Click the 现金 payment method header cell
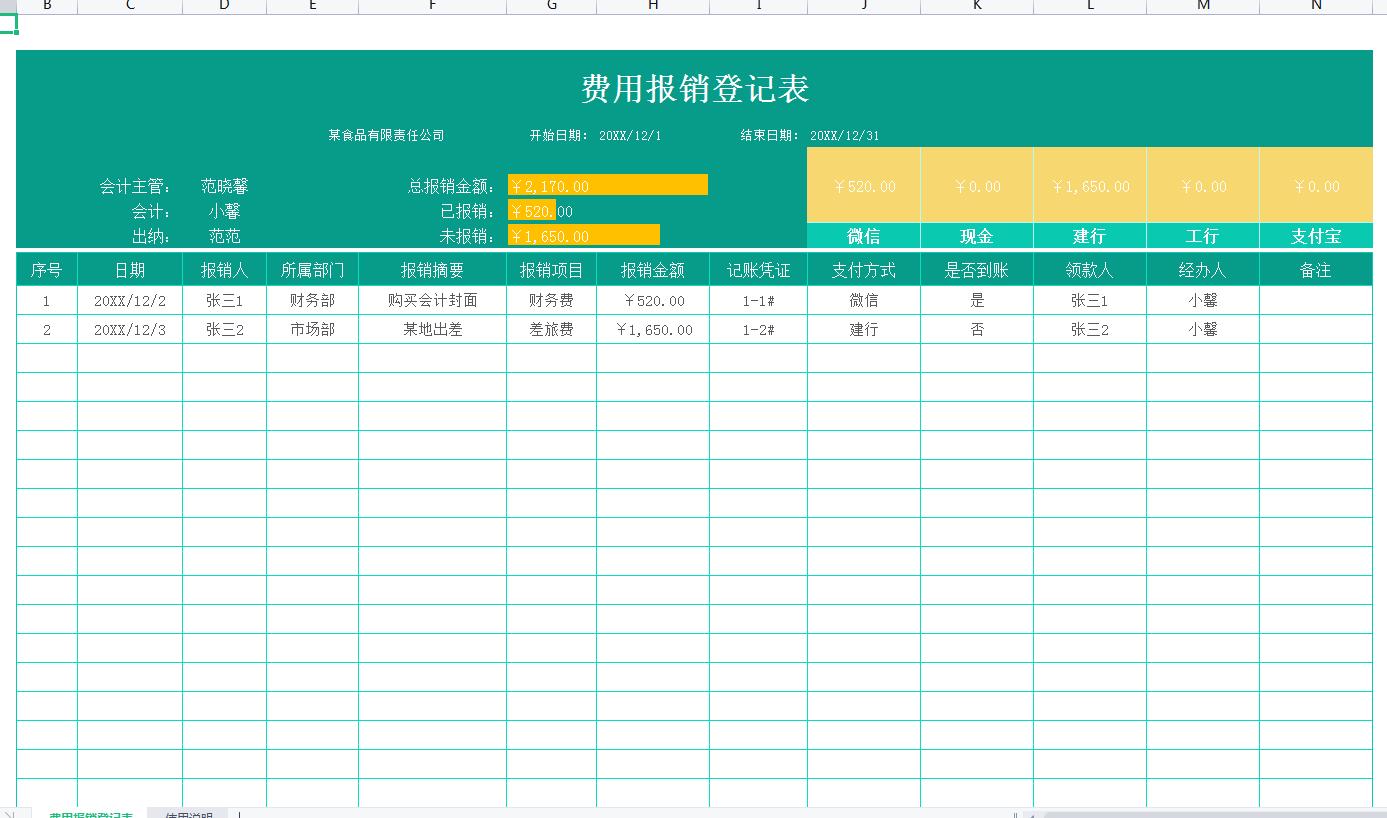The width and height of the screenshot is (1387, 818). pos(976,236)
